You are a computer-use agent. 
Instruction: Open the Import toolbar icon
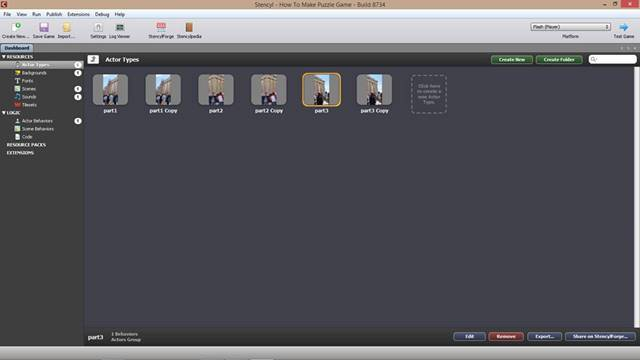click(x=66, y=28)
